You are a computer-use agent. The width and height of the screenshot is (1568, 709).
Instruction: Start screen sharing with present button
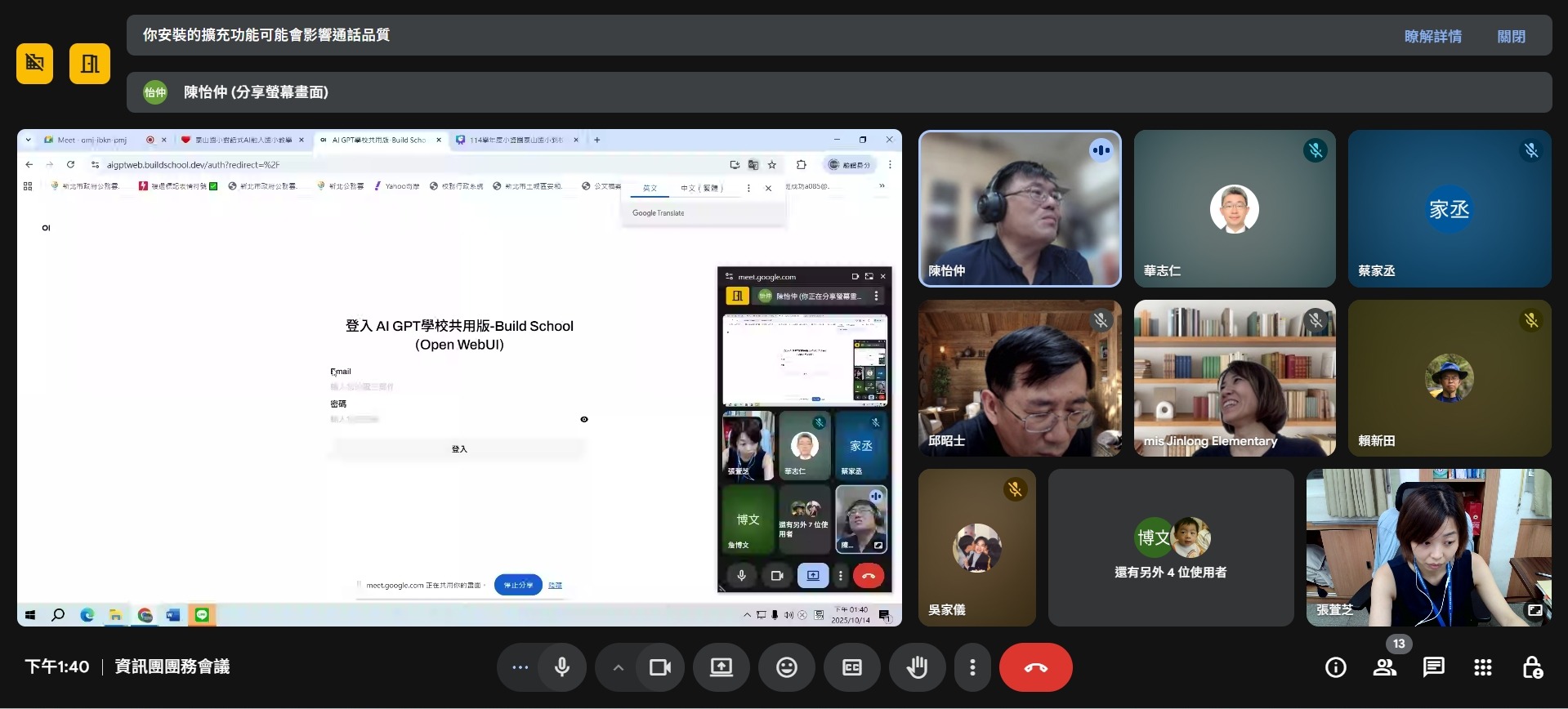[721, 667]
